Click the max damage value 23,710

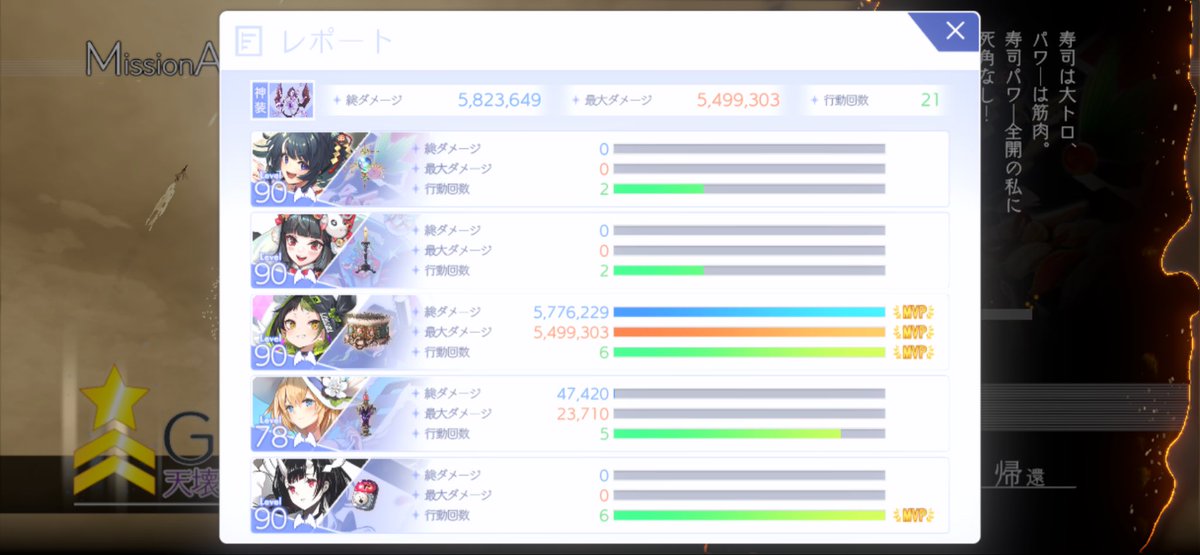point(585,413)
